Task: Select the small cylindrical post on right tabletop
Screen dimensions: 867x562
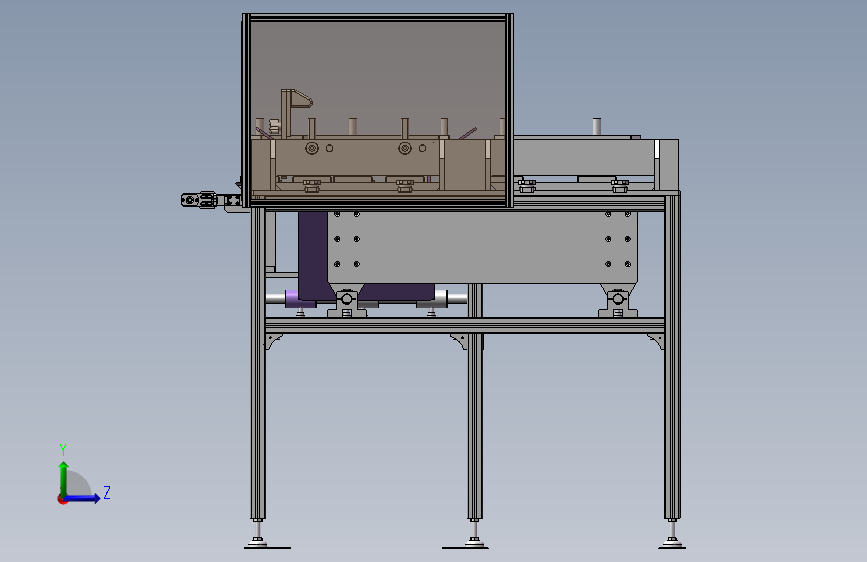Action: (x=597, y=126)
